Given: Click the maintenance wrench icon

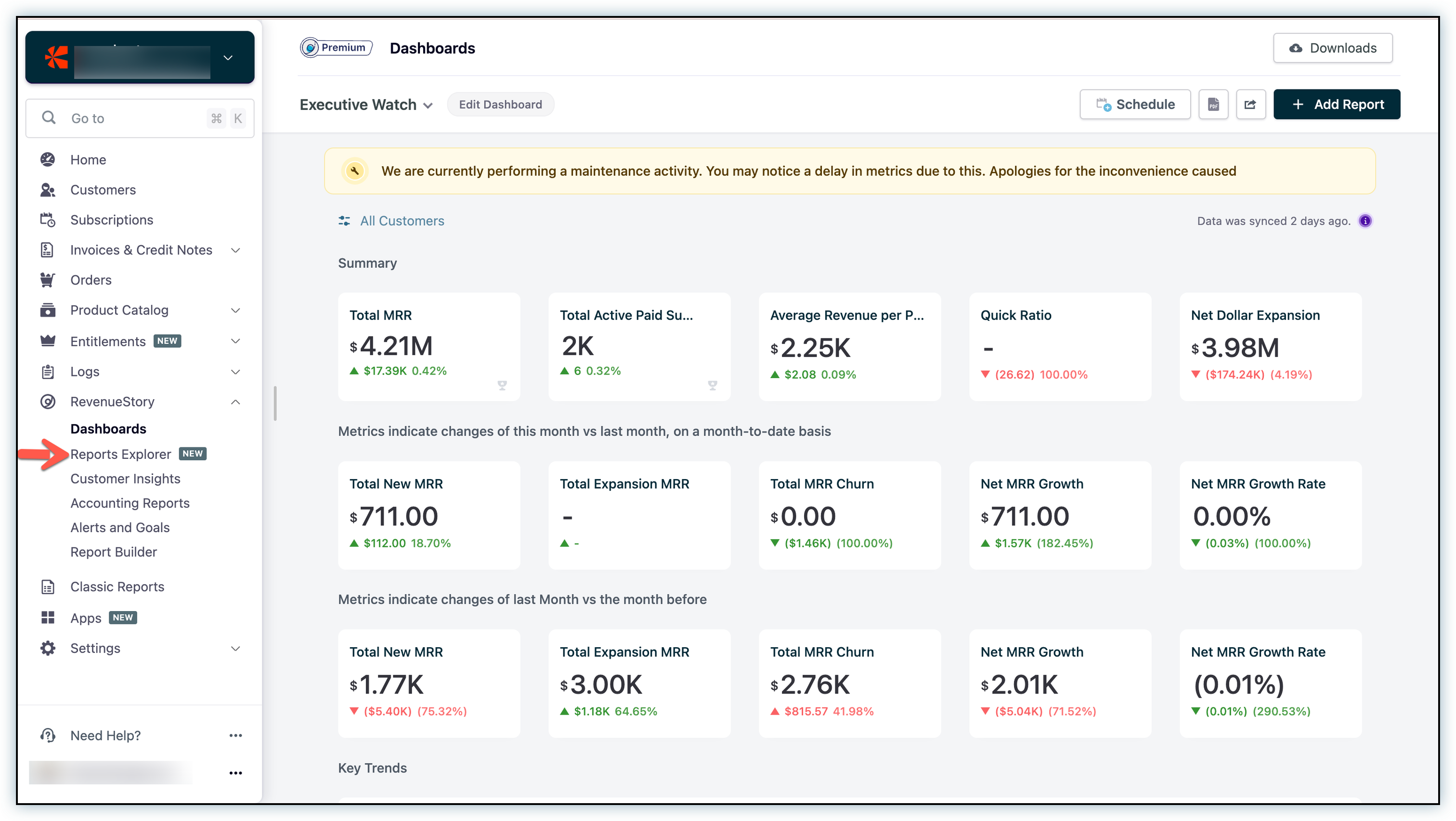Looking at the screenshot, I should point(354,171).
